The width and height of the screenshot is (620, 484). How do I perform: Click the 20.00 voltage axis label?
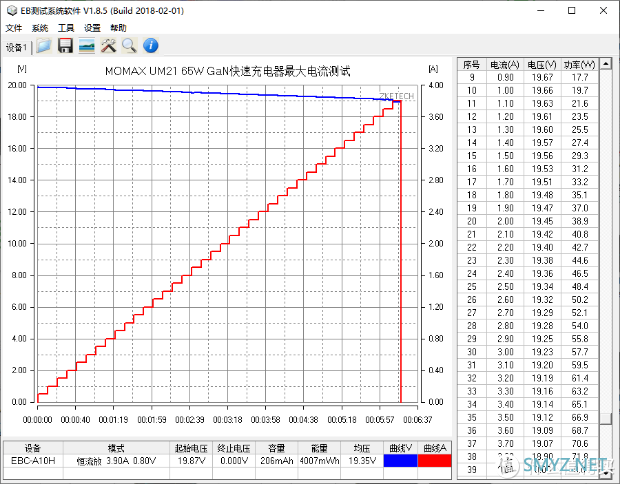[17, 85]
